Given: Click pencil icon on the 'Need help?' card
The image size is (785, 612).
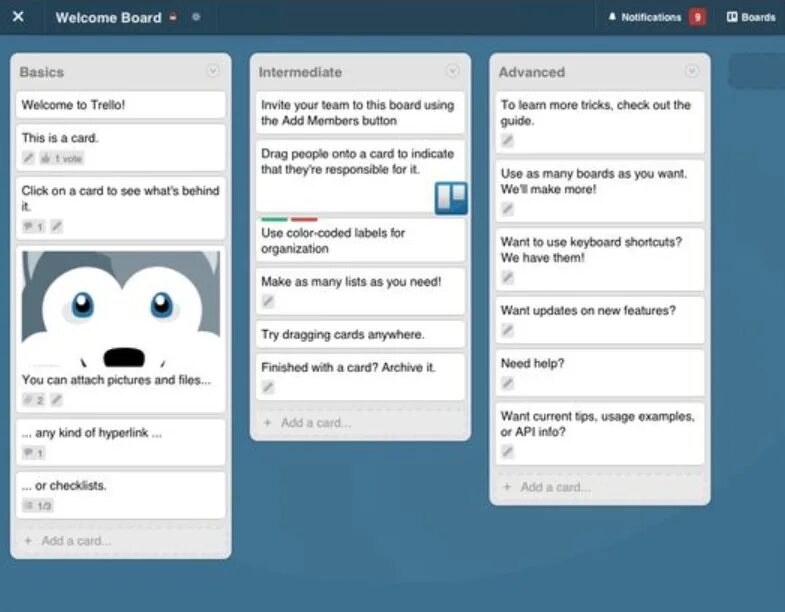Looking at the screenshot, I should click(508, 384).
